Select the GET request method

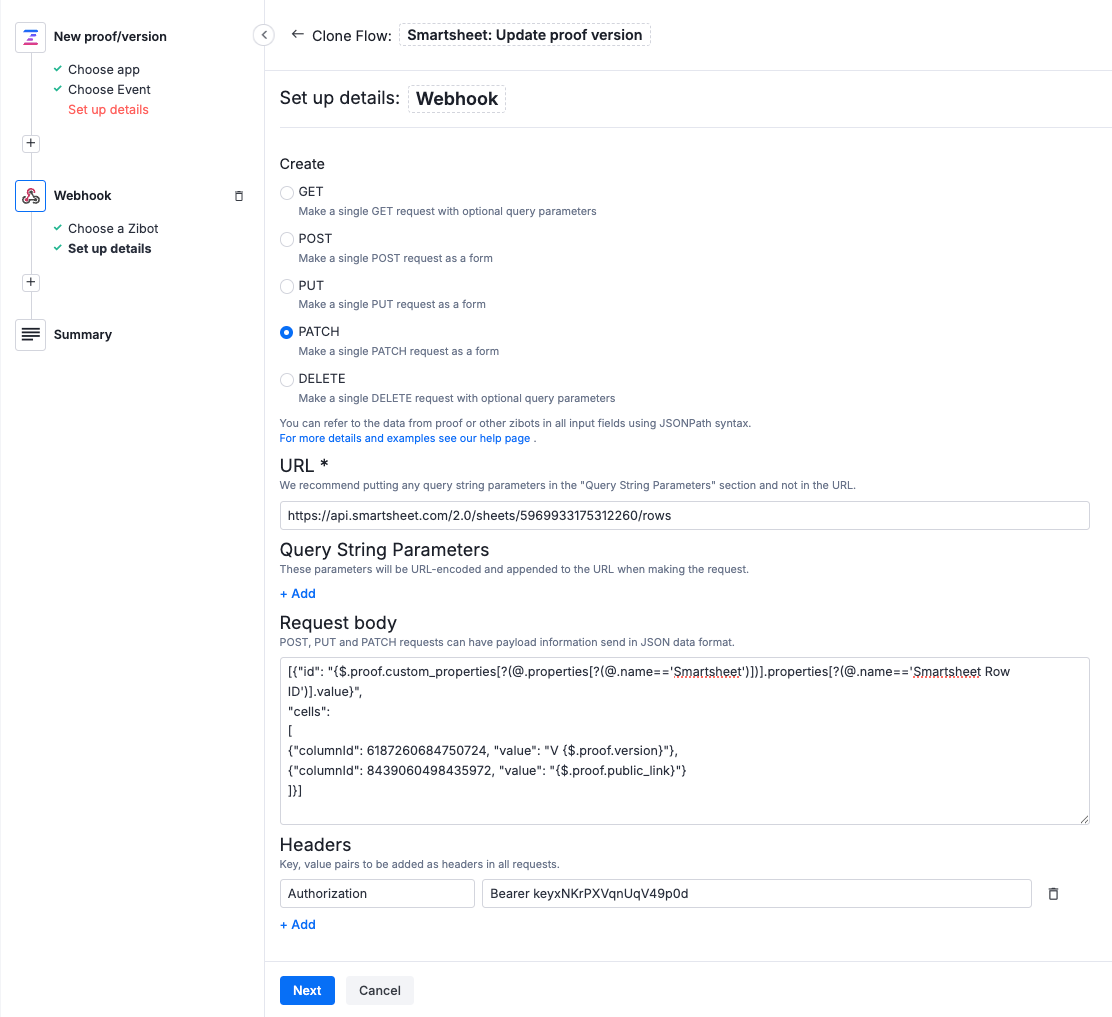[x=287, y=191]
